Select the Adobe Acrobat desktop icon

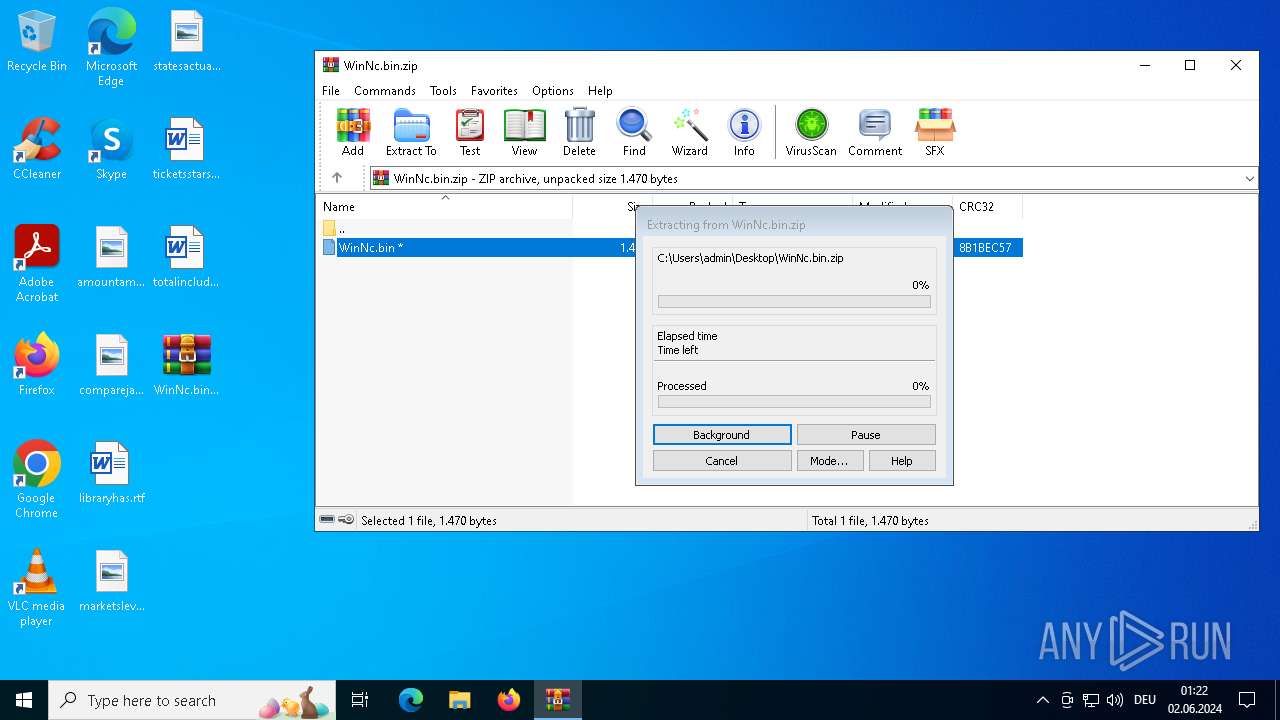click(37, 264)
